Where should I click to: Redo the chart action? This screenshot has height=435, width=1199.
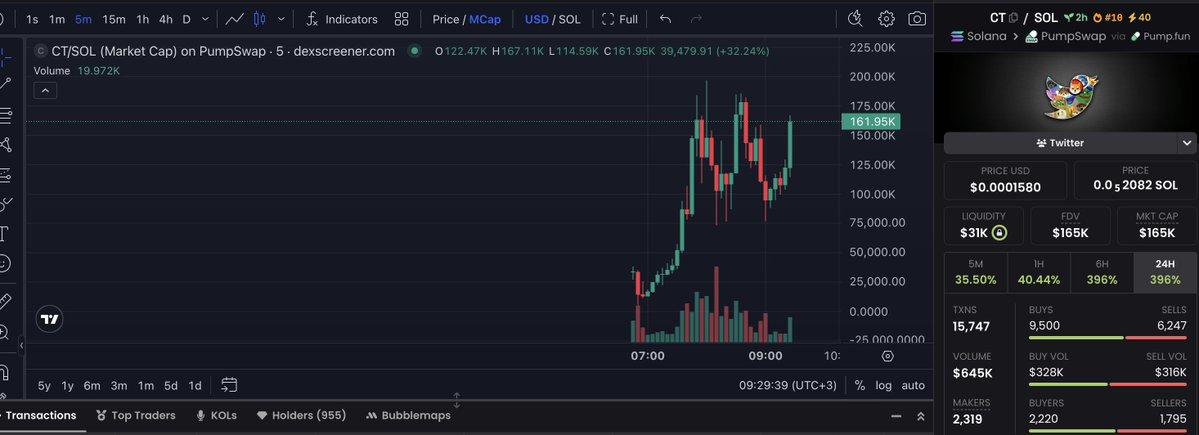pyautogui.click(x=696, y=19)
